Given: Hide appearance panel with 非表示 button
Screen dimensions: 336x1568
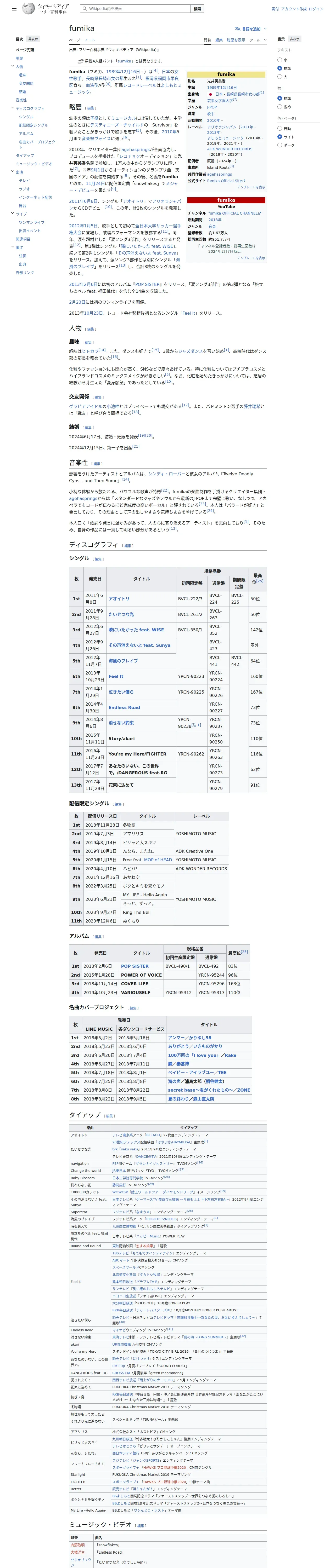Looking at the screenshot, I should point(295,39).
